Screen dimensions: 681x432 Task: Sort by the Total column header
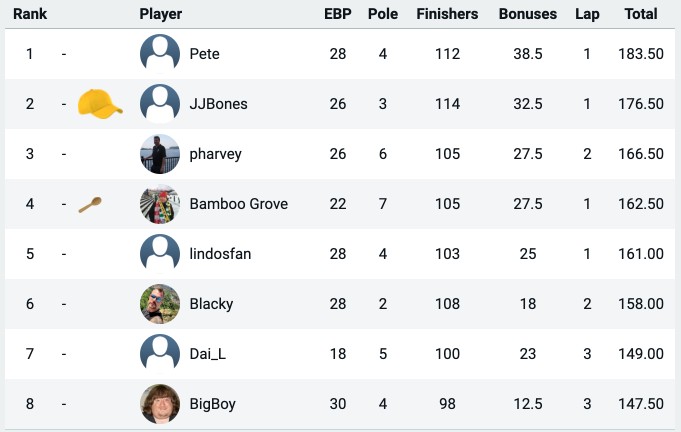(641, 14)
